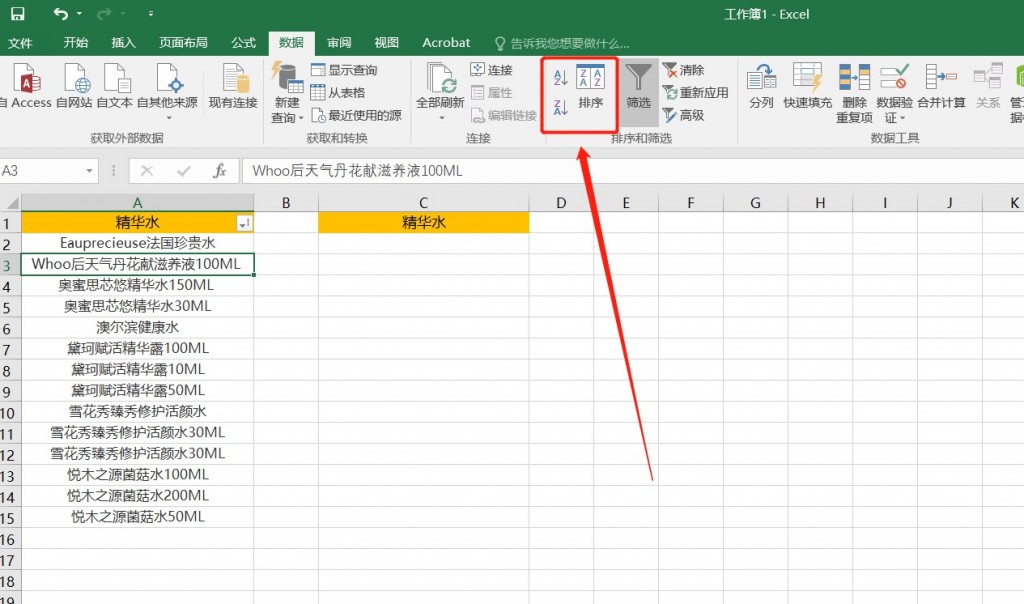The width and height of the screenshot is (1024, 604).
Task: Click the sort ascending A-Z icon
Action: 560,78
